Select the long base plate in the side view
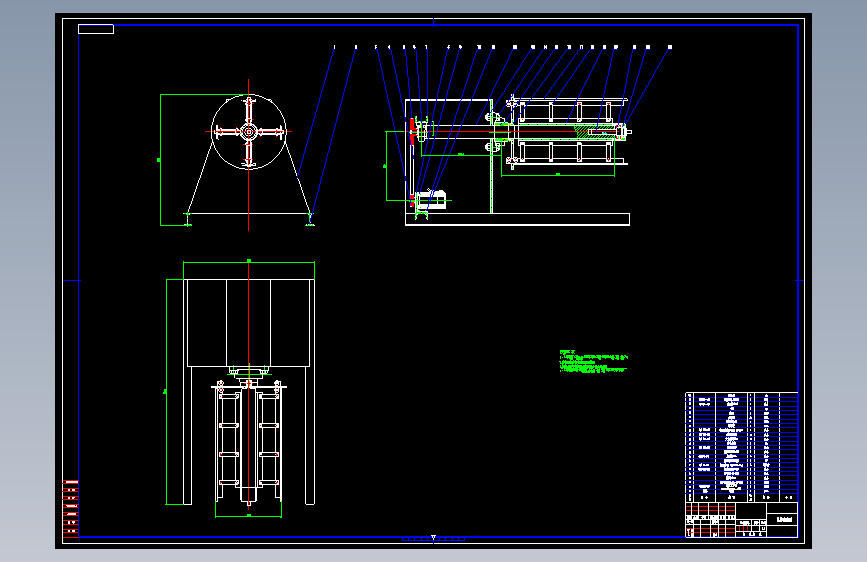This screenshot has width=867, height=562. [517, 219]
